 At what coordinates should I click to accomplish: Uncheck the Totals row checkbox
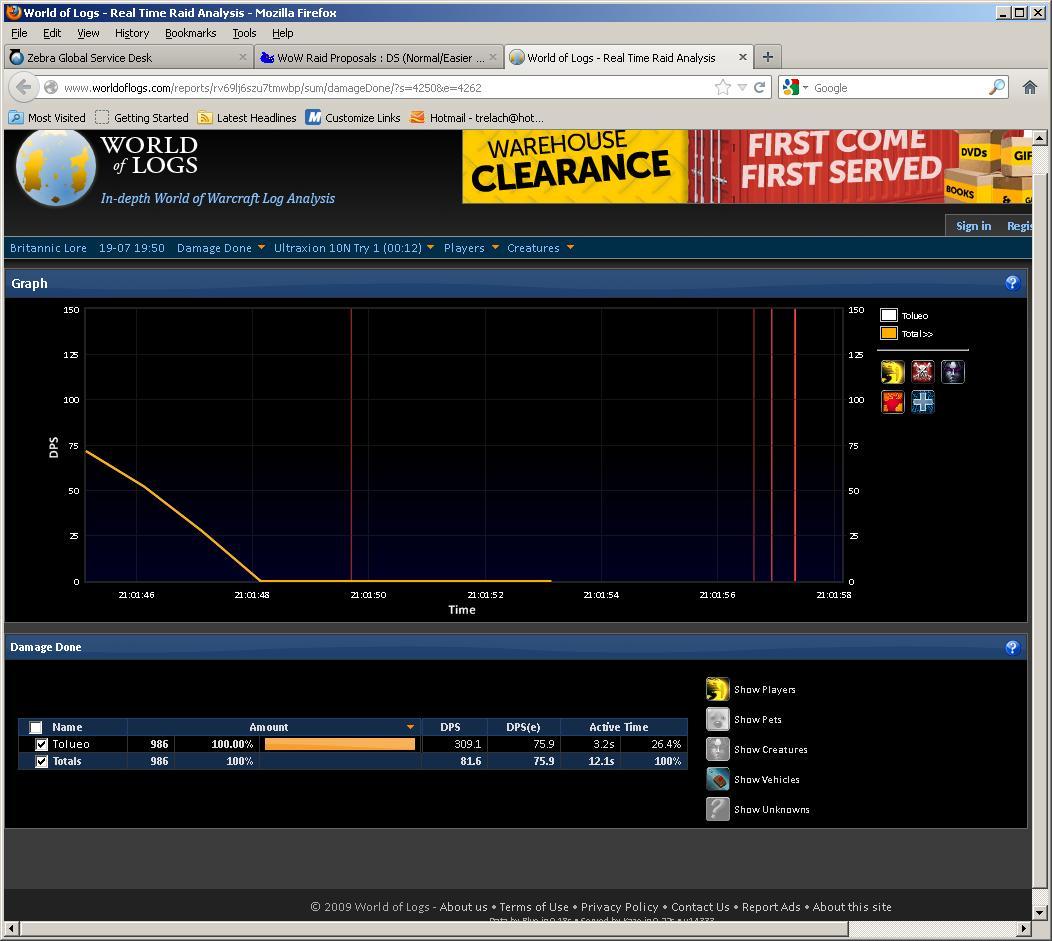point(41,761)
